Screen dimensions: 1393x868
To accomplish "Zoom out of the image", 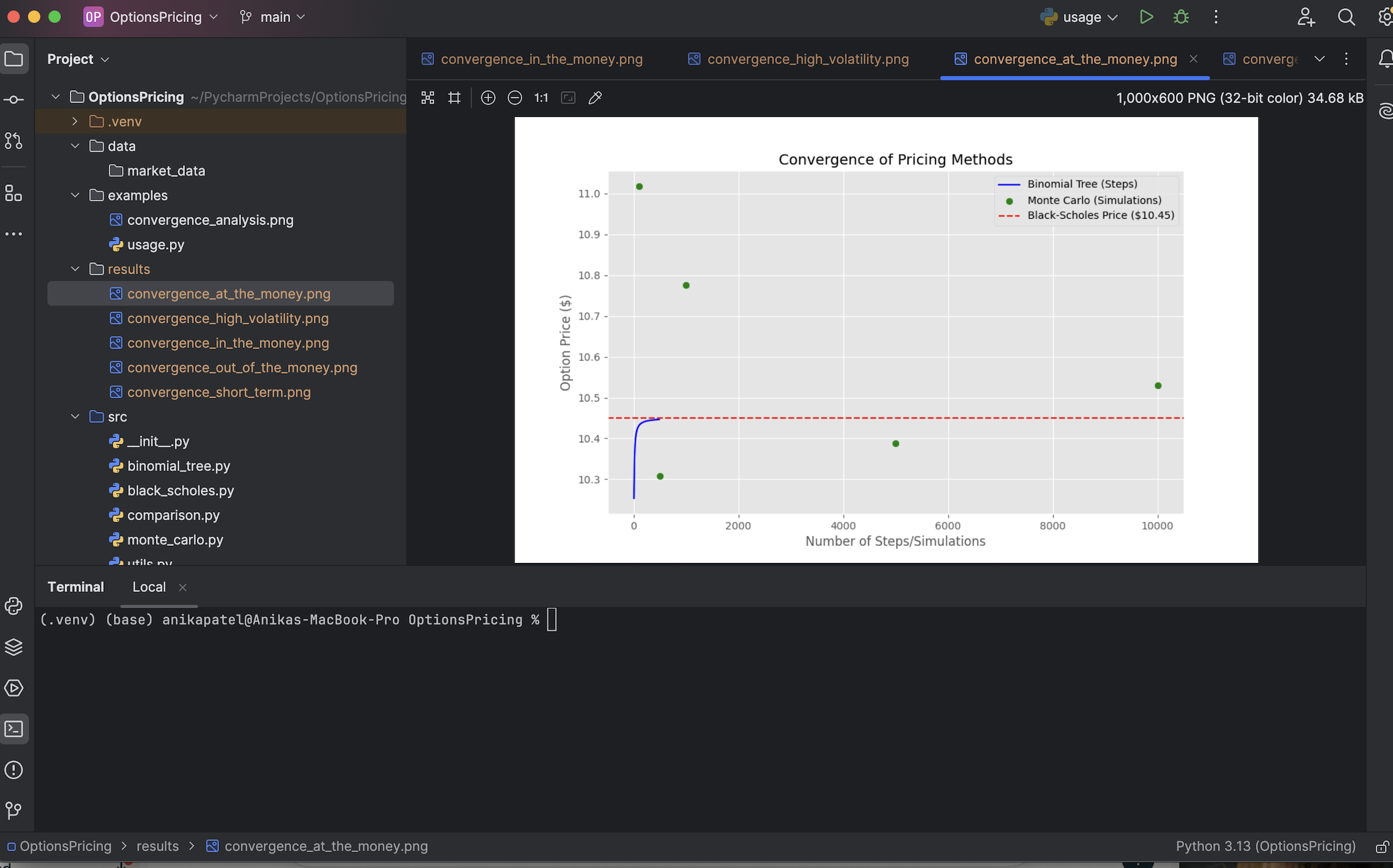I will (x=515, y=97).
